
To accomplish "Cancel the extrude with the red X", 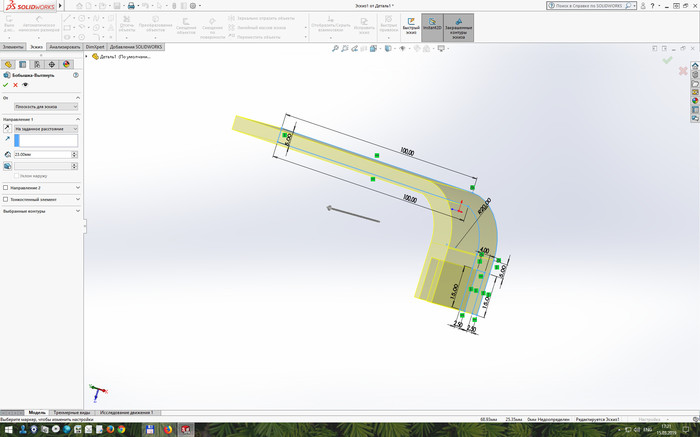I will [15, 85].
